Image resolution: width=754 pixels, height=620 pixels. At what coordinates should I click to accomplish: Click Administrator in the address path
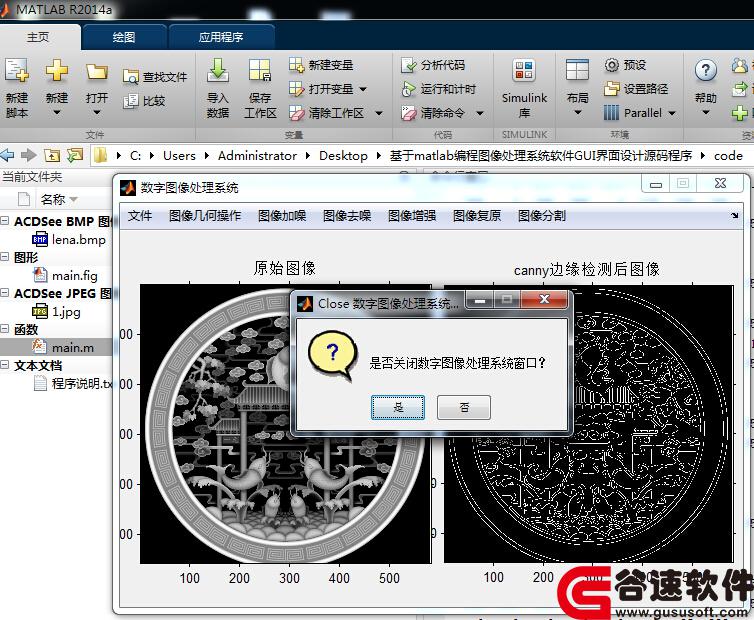(257, 155)
